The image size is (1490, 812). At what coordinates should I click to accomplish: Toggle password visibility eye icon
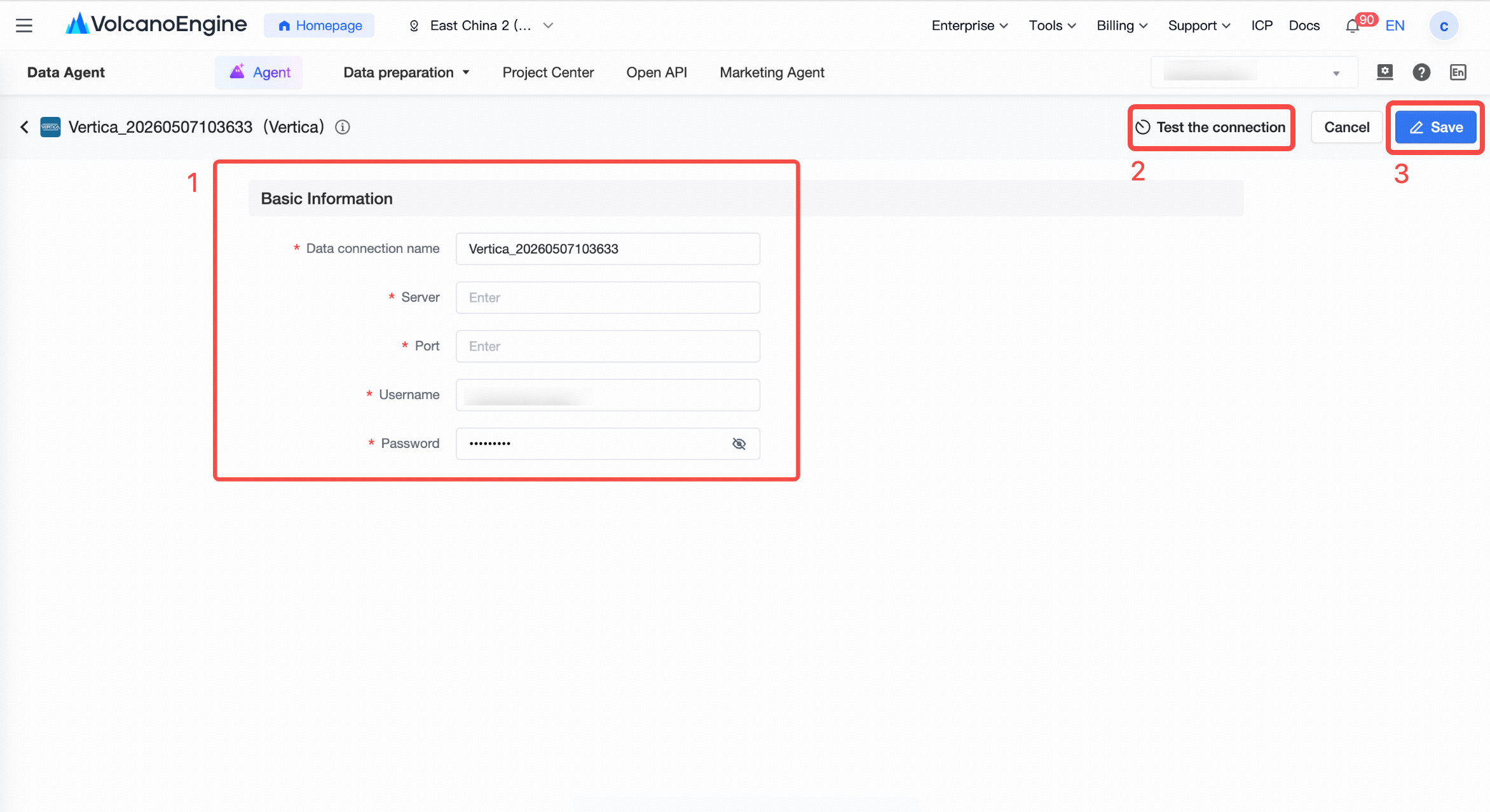click(739, 443)
